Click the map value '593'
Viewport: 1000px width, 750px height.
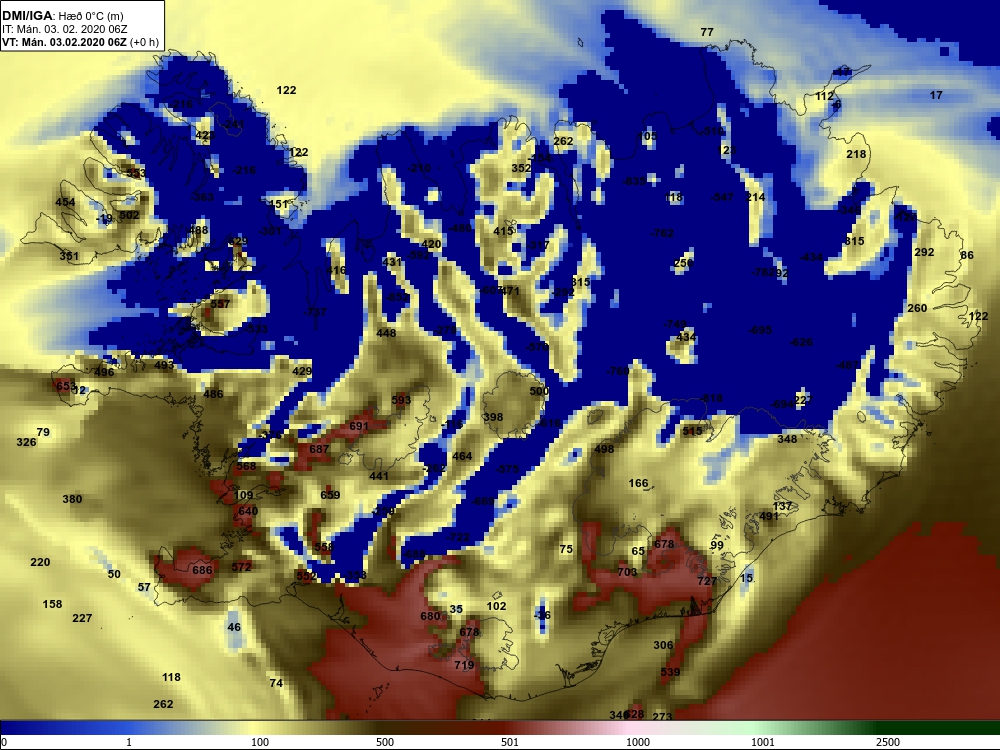401,401
